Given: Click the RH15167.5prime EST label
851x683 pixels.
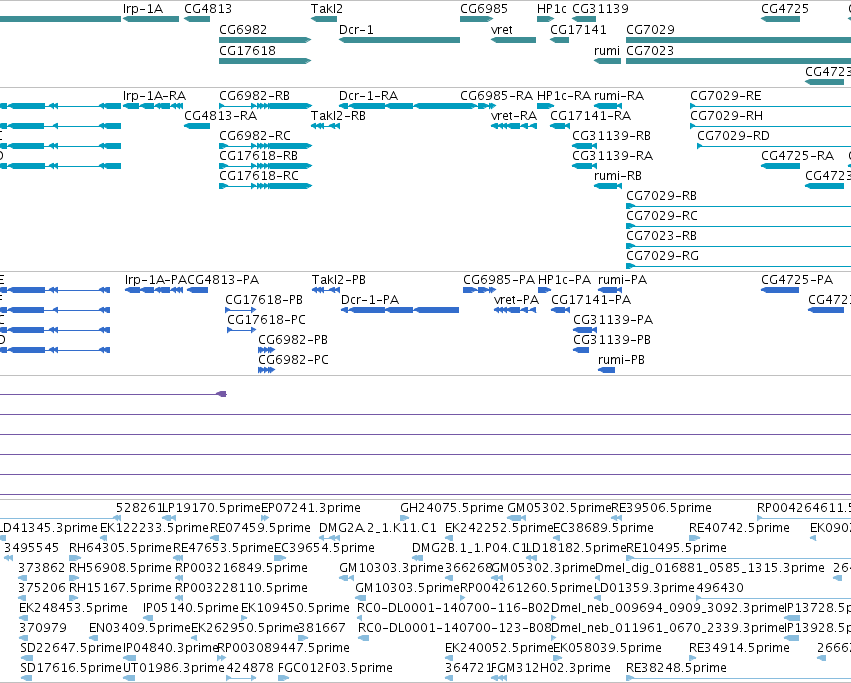Looking at the screenshot, I should tap(120, 588).
